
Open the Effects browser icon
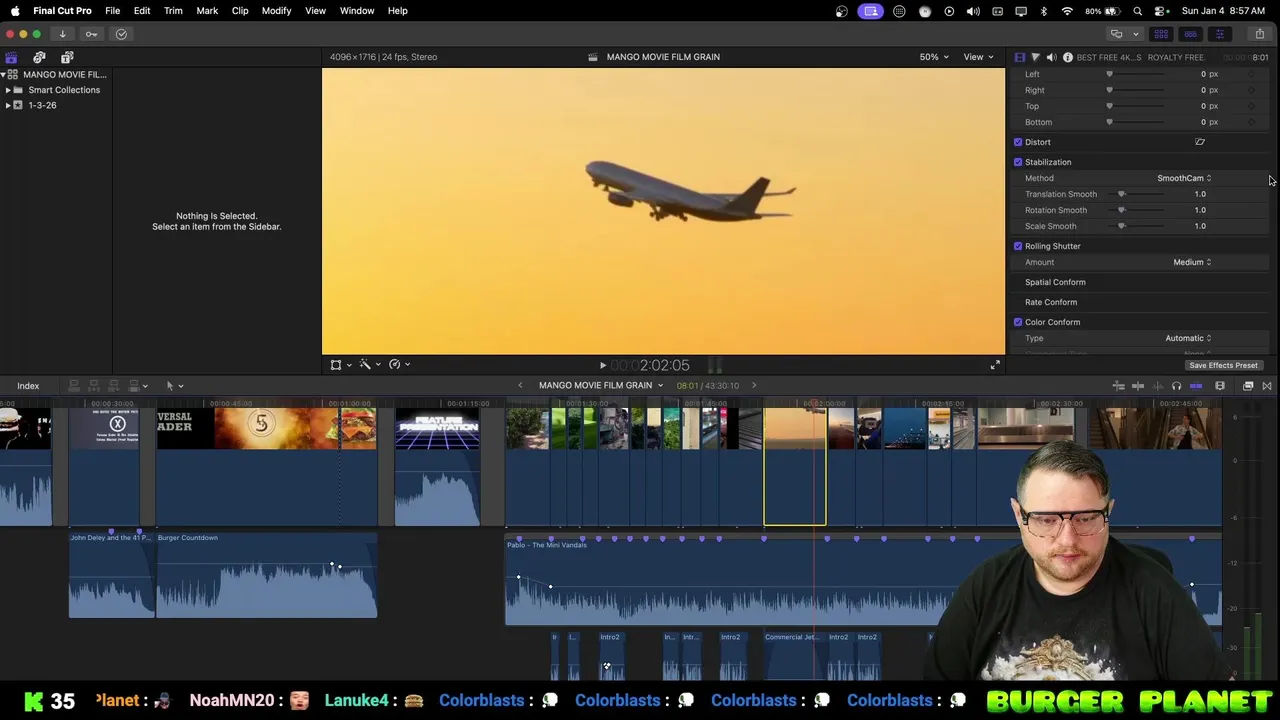1248,386
